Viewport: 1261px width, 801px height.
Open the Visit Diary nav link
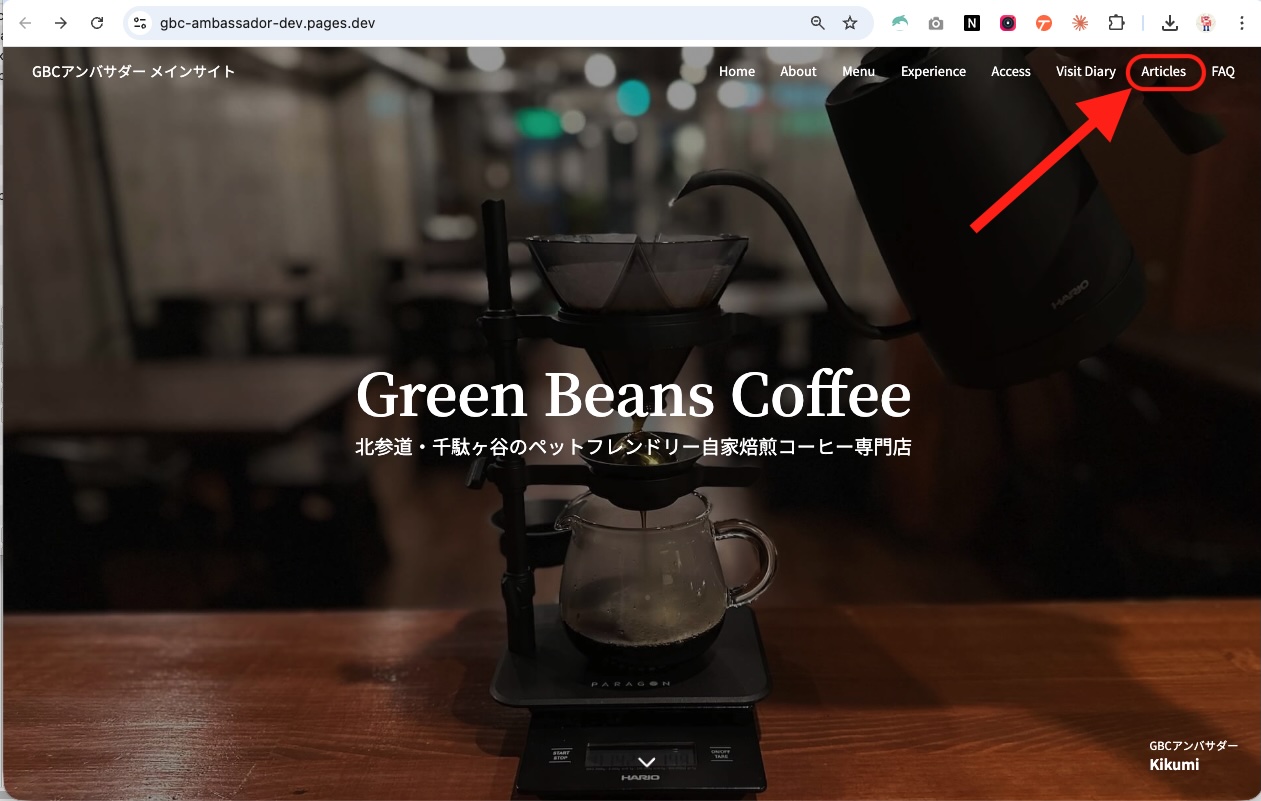tap(1085, 72)
